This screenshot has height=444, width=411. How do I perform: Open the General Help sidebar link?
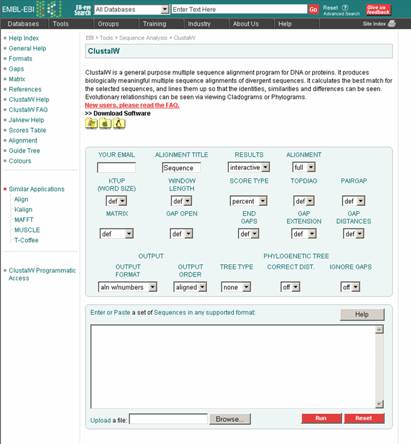(27, 48)
